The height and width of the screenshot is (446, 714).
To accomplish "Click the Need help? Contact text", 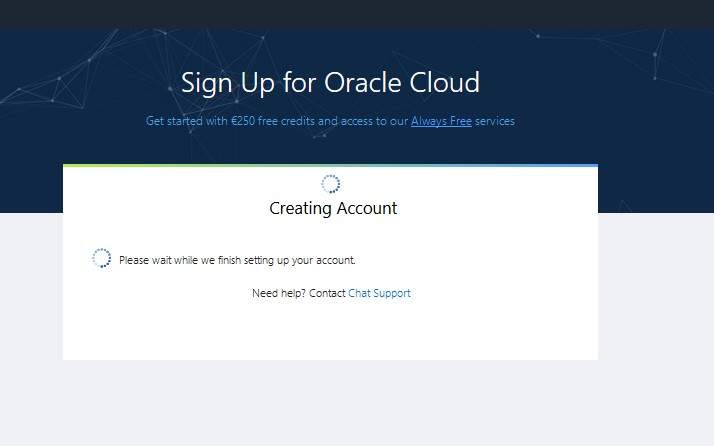I will coord(299,293).
